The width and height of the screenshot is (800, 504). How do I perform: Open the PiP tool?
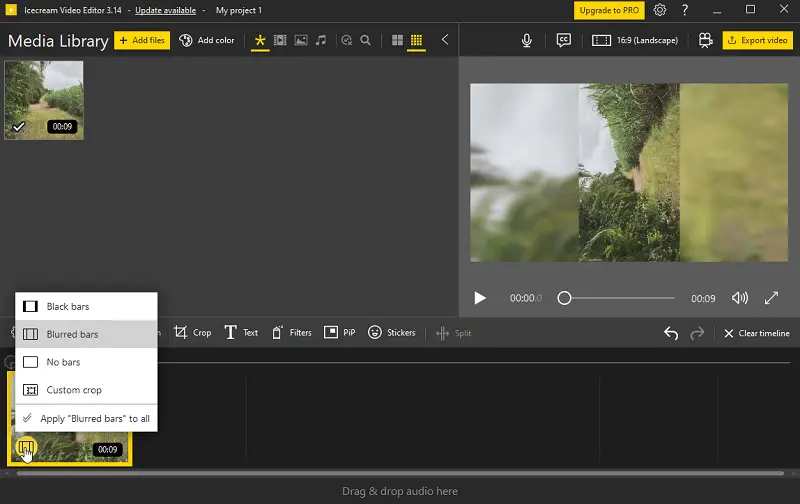[340, 333]
